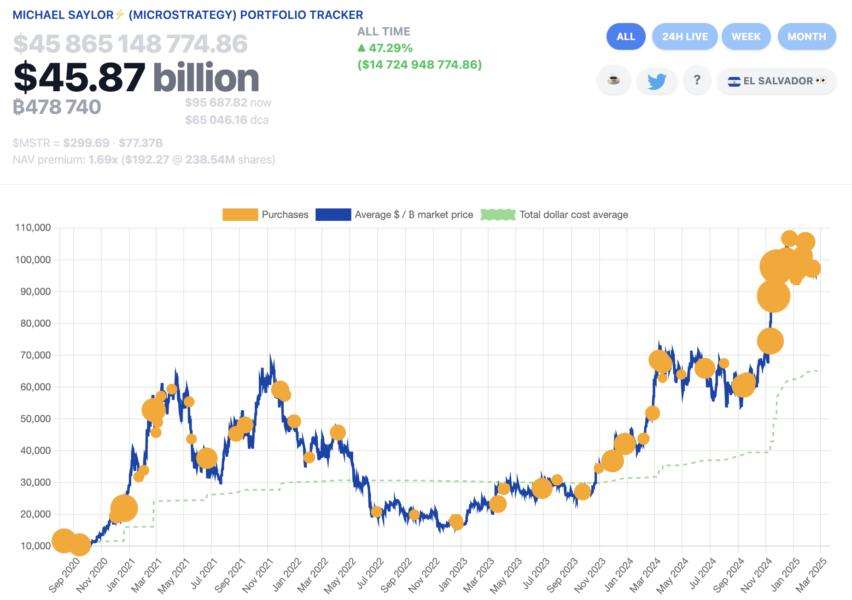The image size is (852, 600).
Task: Switch to the 24H LIVE tab
Action: (x=685, y=36)
